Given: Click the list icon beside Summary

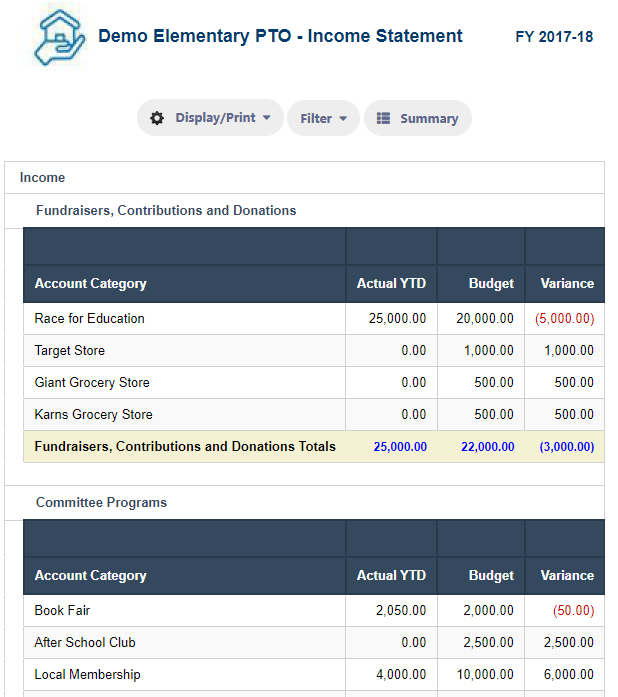Looking at the screenshot, I should 383,118.
